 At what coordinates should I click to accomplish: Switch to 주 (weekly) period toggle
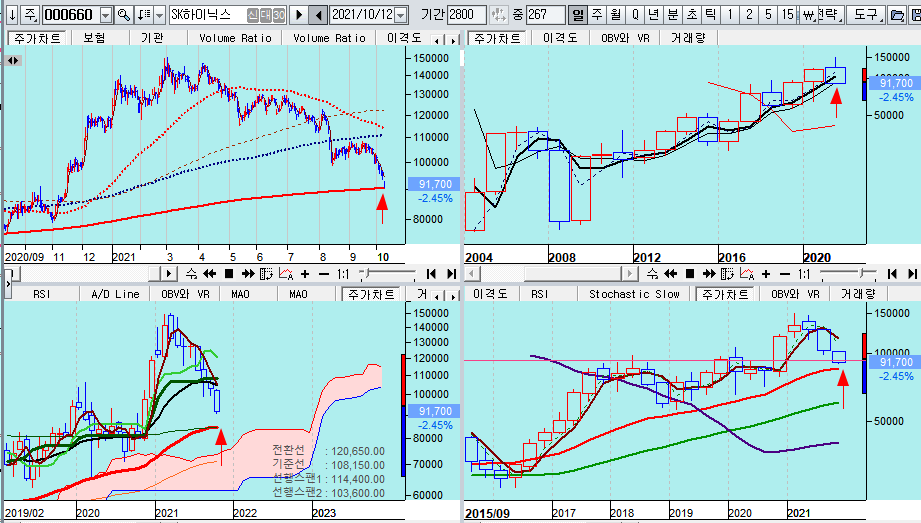coord(596,15)
